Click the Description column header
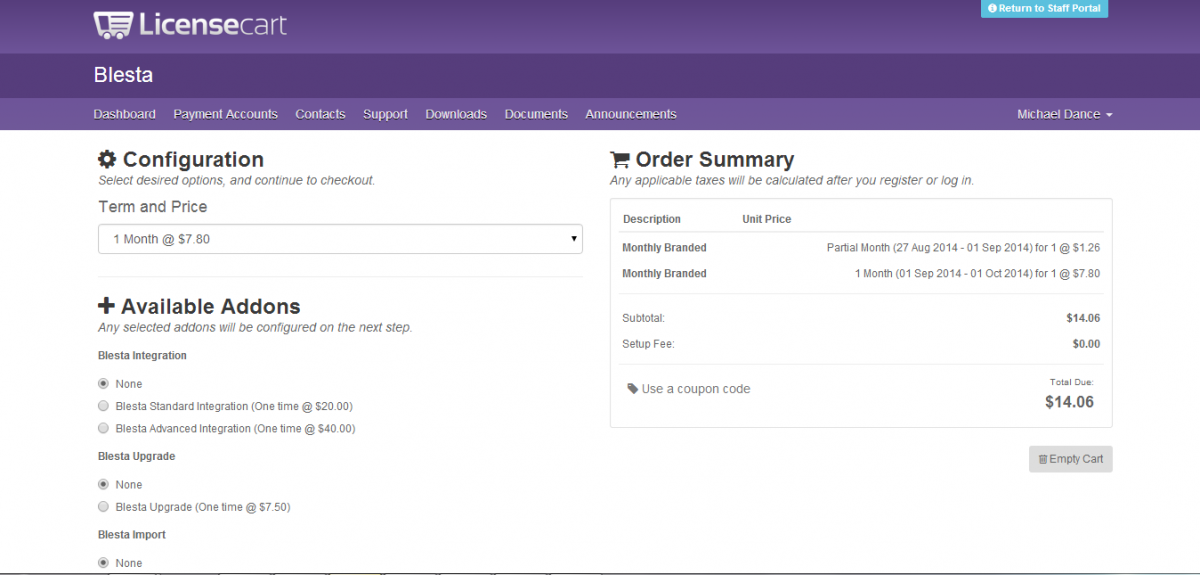Screen dimensions: 1200x575 [x=652, y=219]
